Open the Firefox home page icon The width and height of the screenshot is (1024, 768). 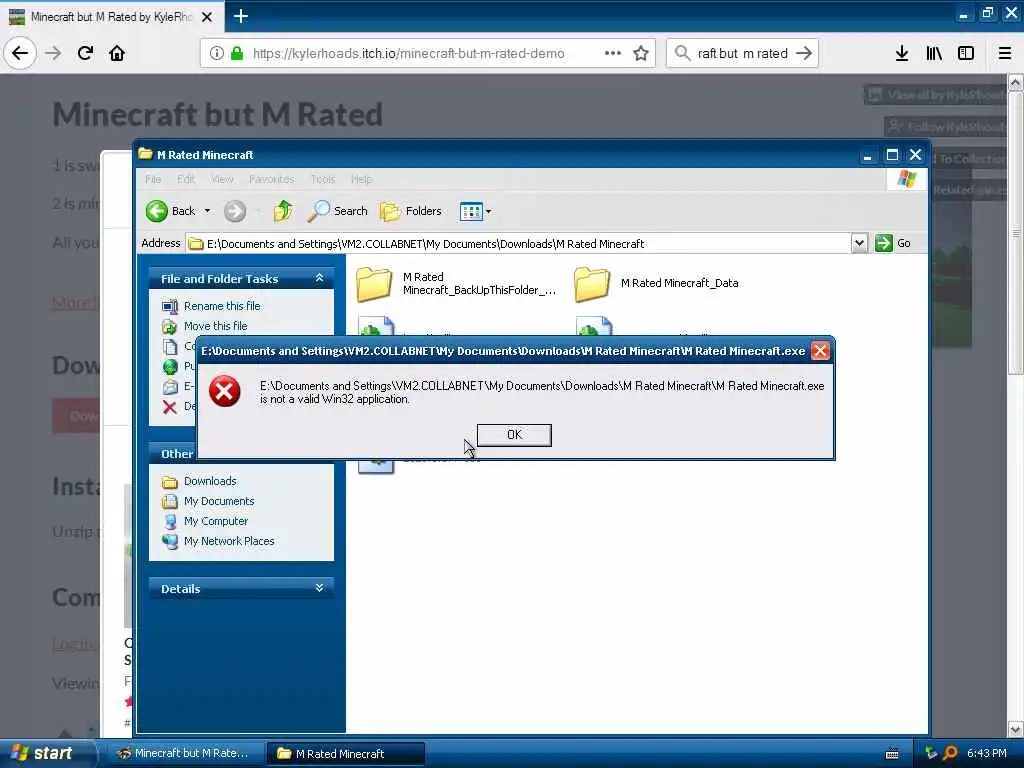coord(117,53)
